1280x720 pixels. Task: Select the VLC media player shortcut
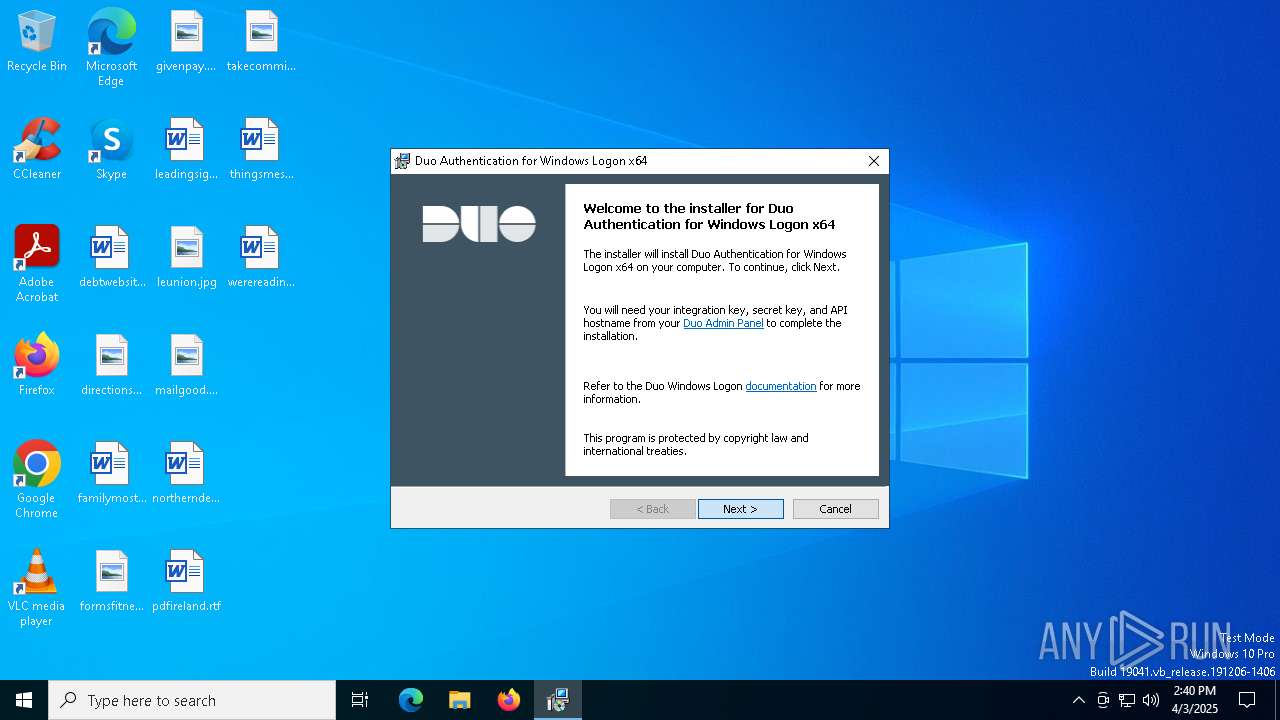pyautogui.click(x=37, y=588)
